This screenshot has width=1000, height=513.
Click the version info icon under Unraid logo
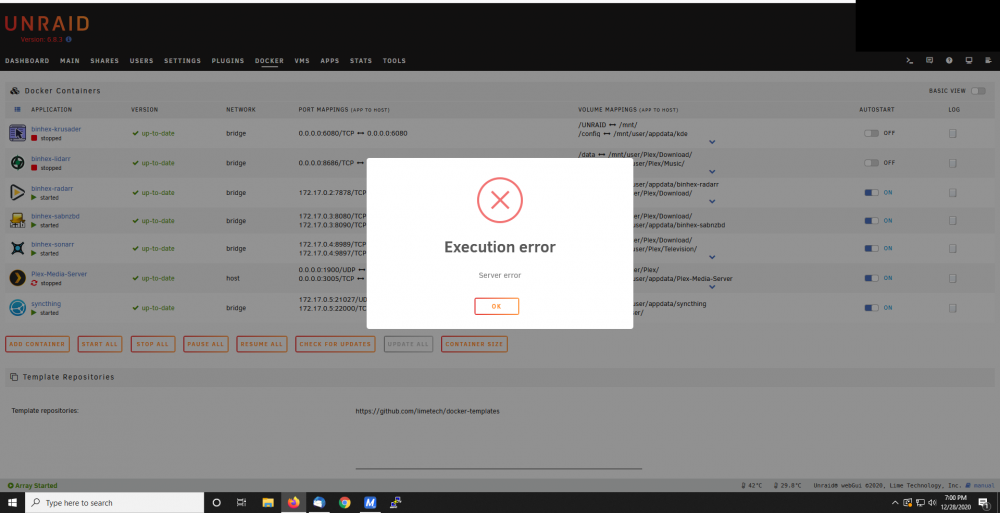pyautogui.click(x=69, y=40)
